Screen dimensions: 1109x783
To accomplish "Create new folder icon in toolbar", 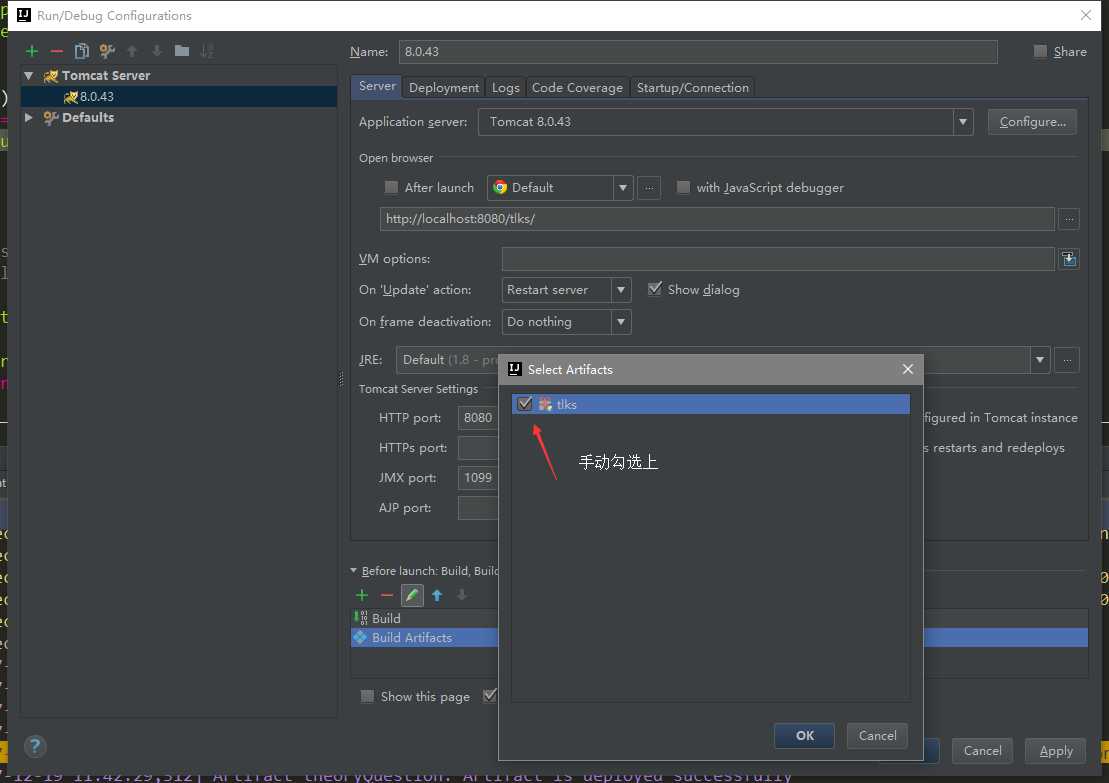I will pyautogui.click(x=182, y=51).
